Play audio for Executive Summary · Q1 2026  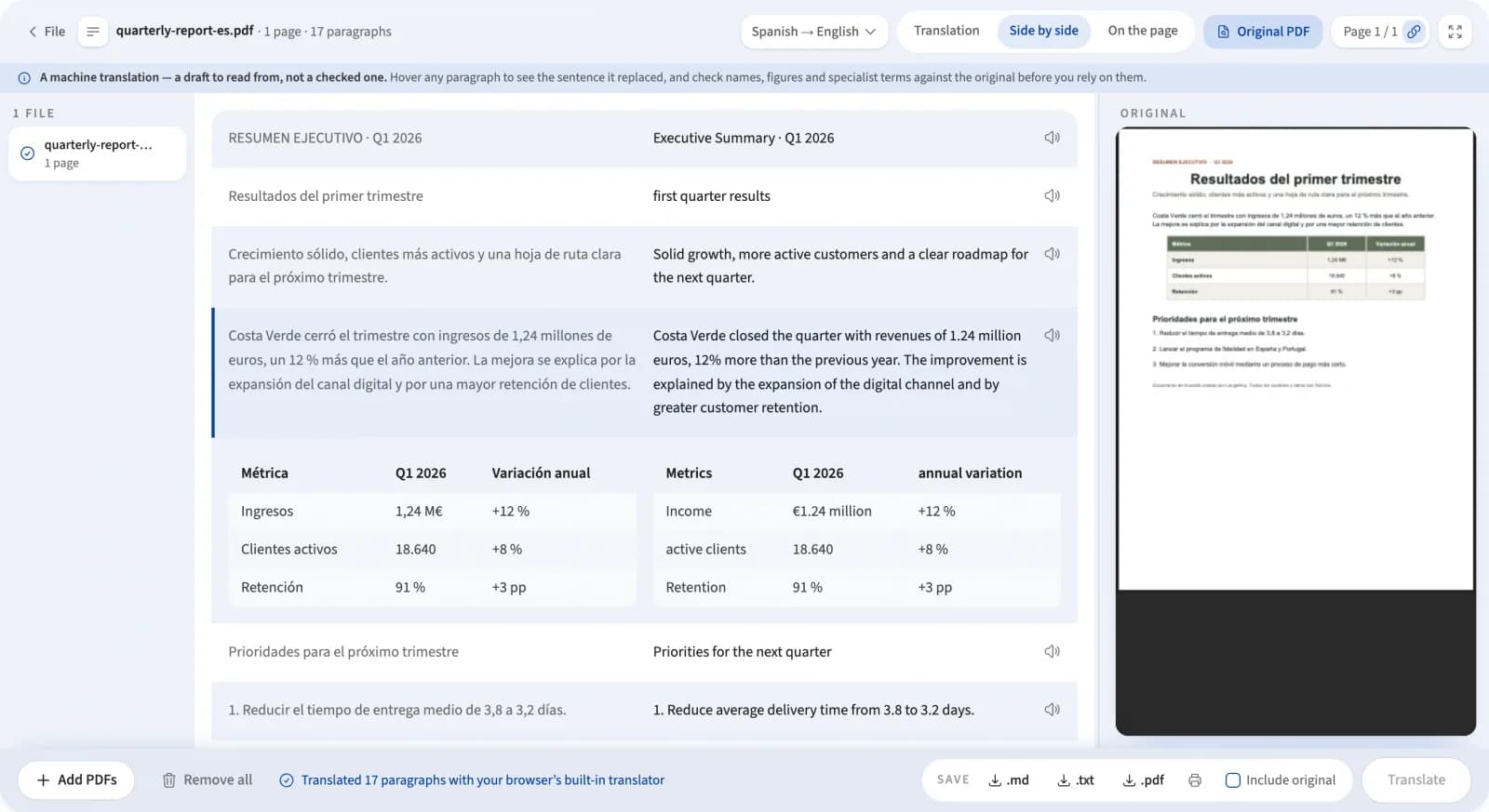1052,138
